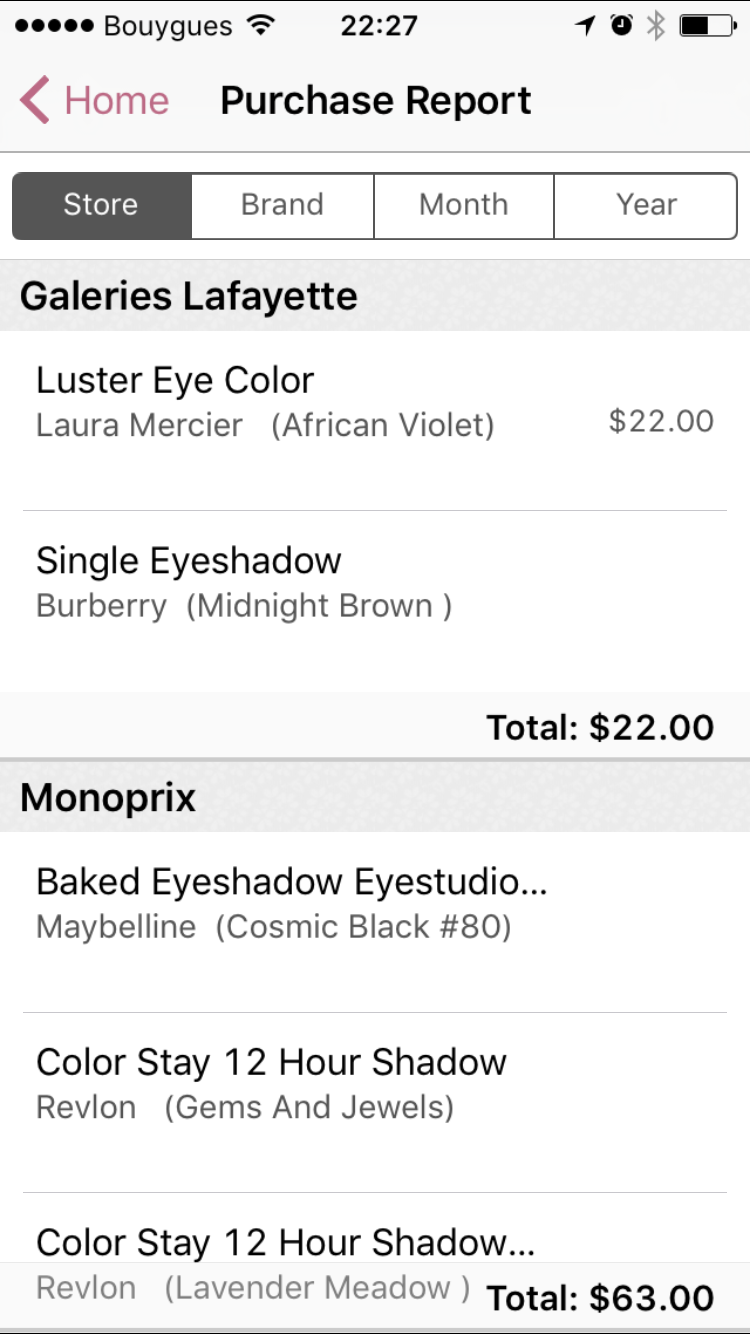This screenshot has height=1334, width=750.
Task: Switch to the Brand tab
Action: point(282,205)
